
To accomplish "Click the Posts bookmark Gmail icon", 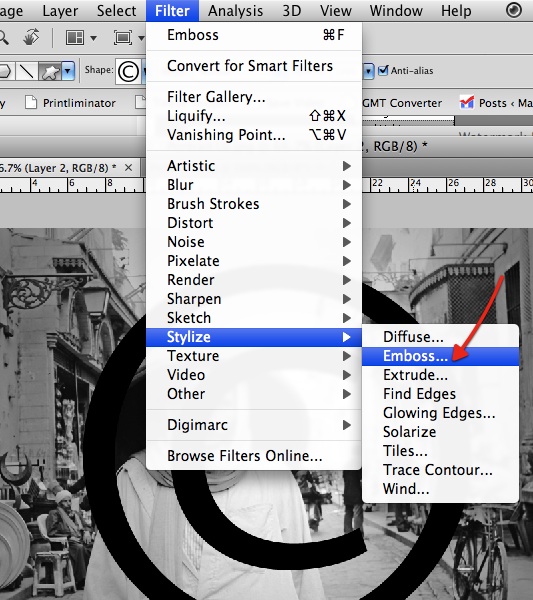I will click(466, 103).
